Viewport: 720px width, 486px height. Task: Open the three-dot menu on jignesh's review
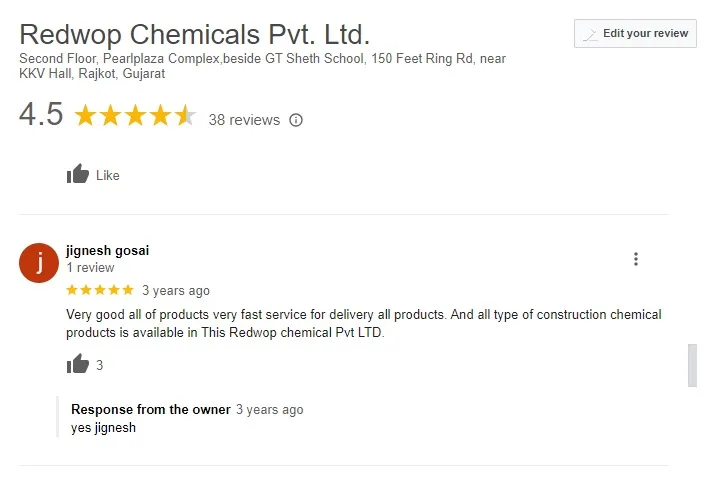(636, 259)
